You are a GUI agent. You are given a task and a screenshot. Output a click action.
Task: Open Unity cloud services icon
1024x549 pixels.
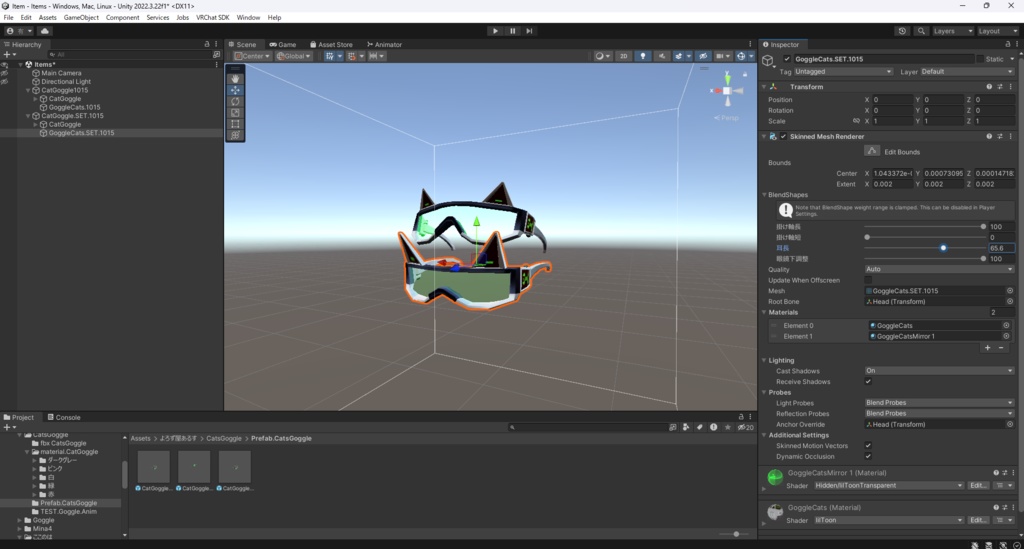(44, 31)
